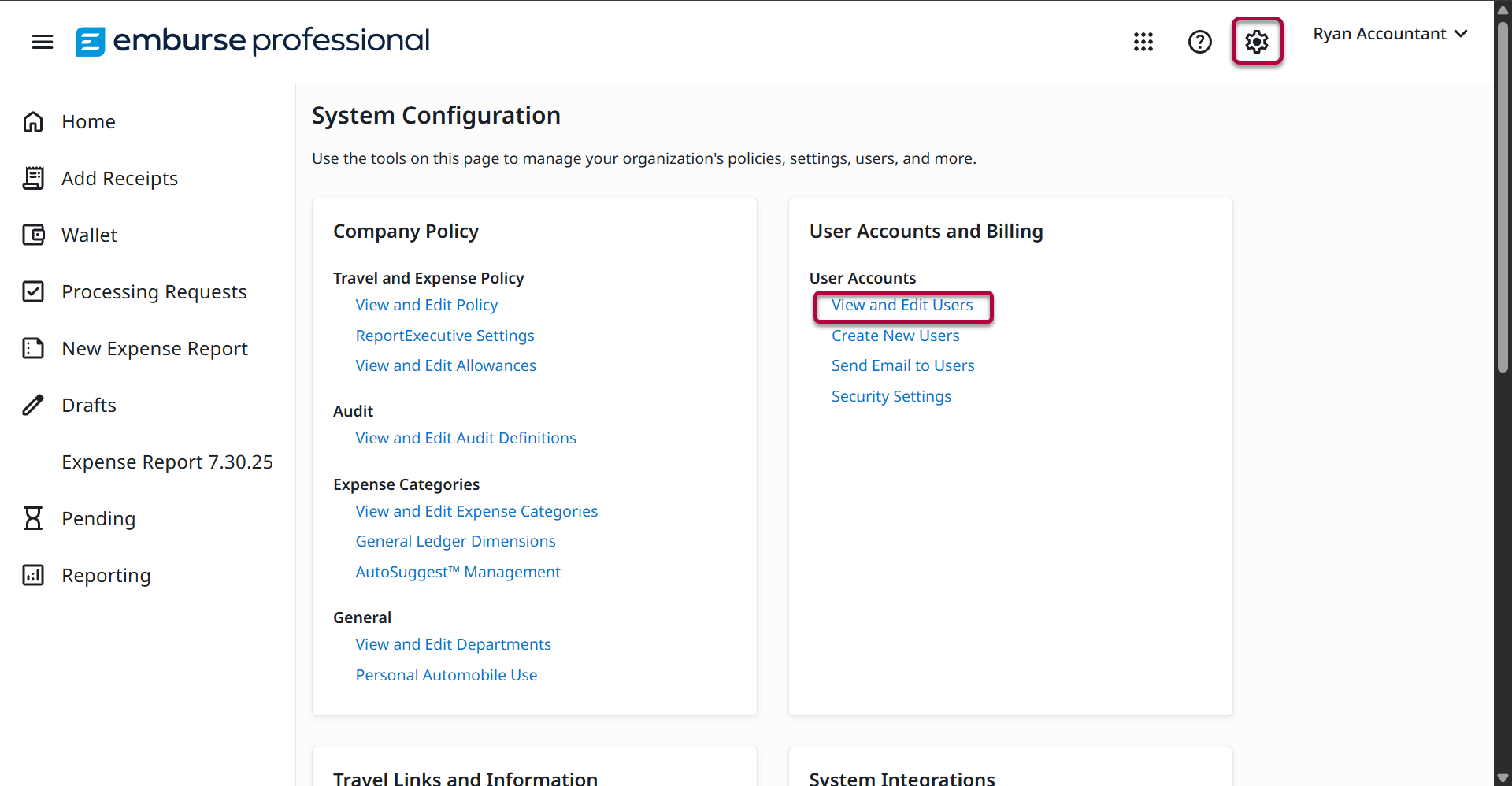Open Drafts in the sidebar
1512x786 pixels.
(x=89, y=406)
